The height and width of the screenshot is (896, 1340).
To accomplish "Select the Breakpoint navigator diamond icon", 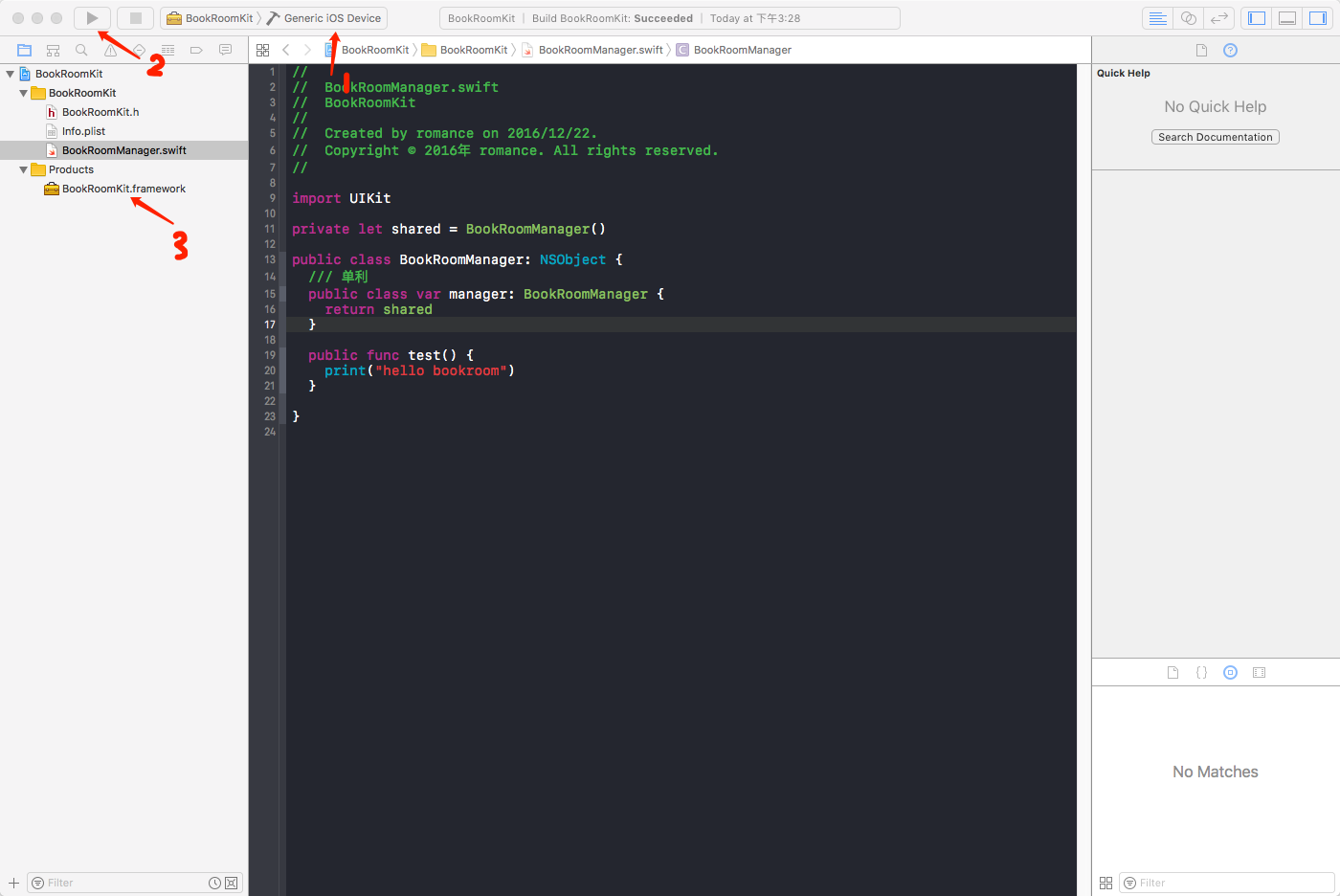I will (139, 50).
